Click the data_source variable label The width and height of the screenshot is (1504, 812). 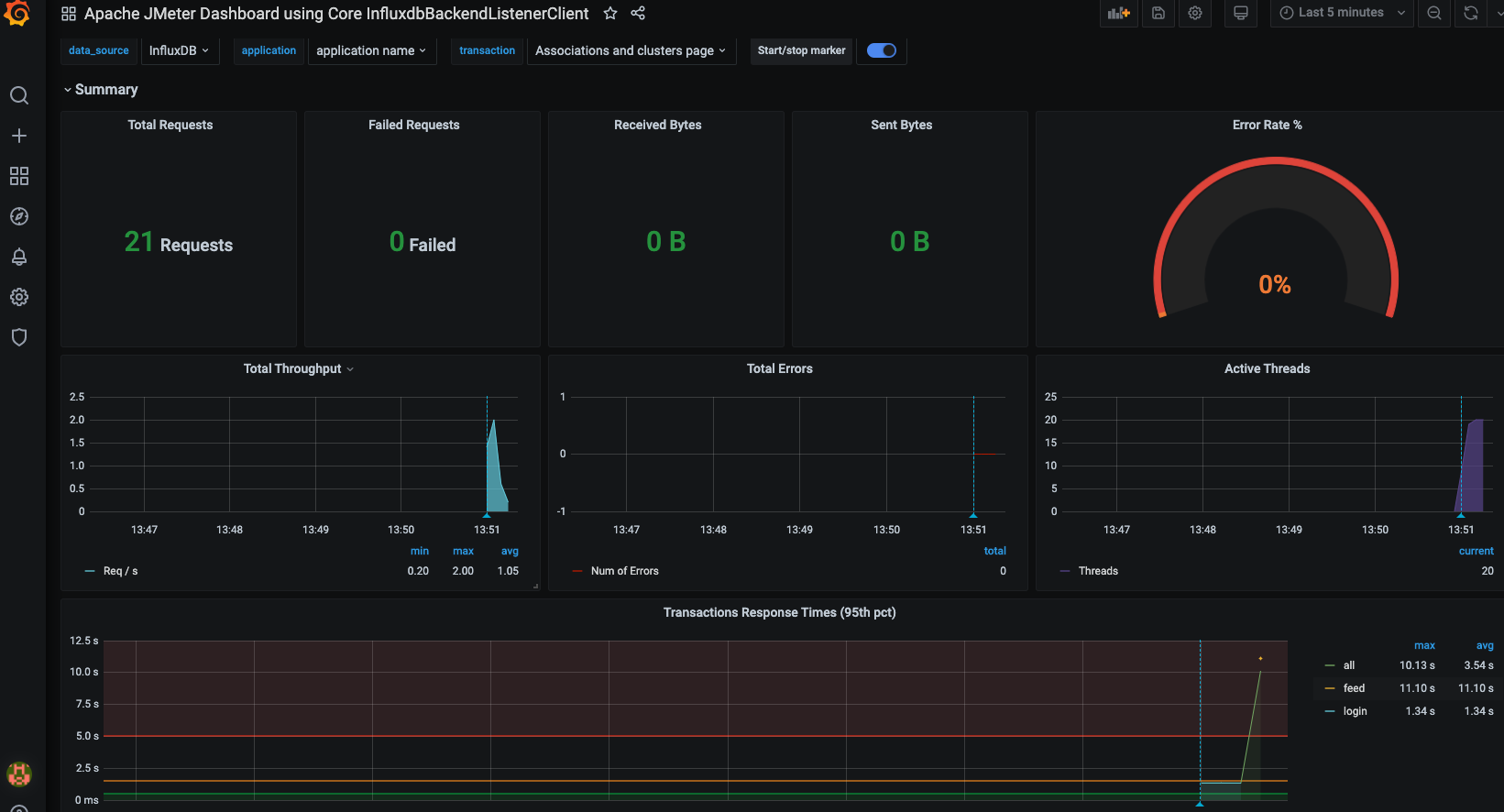[x=98, y=50]
